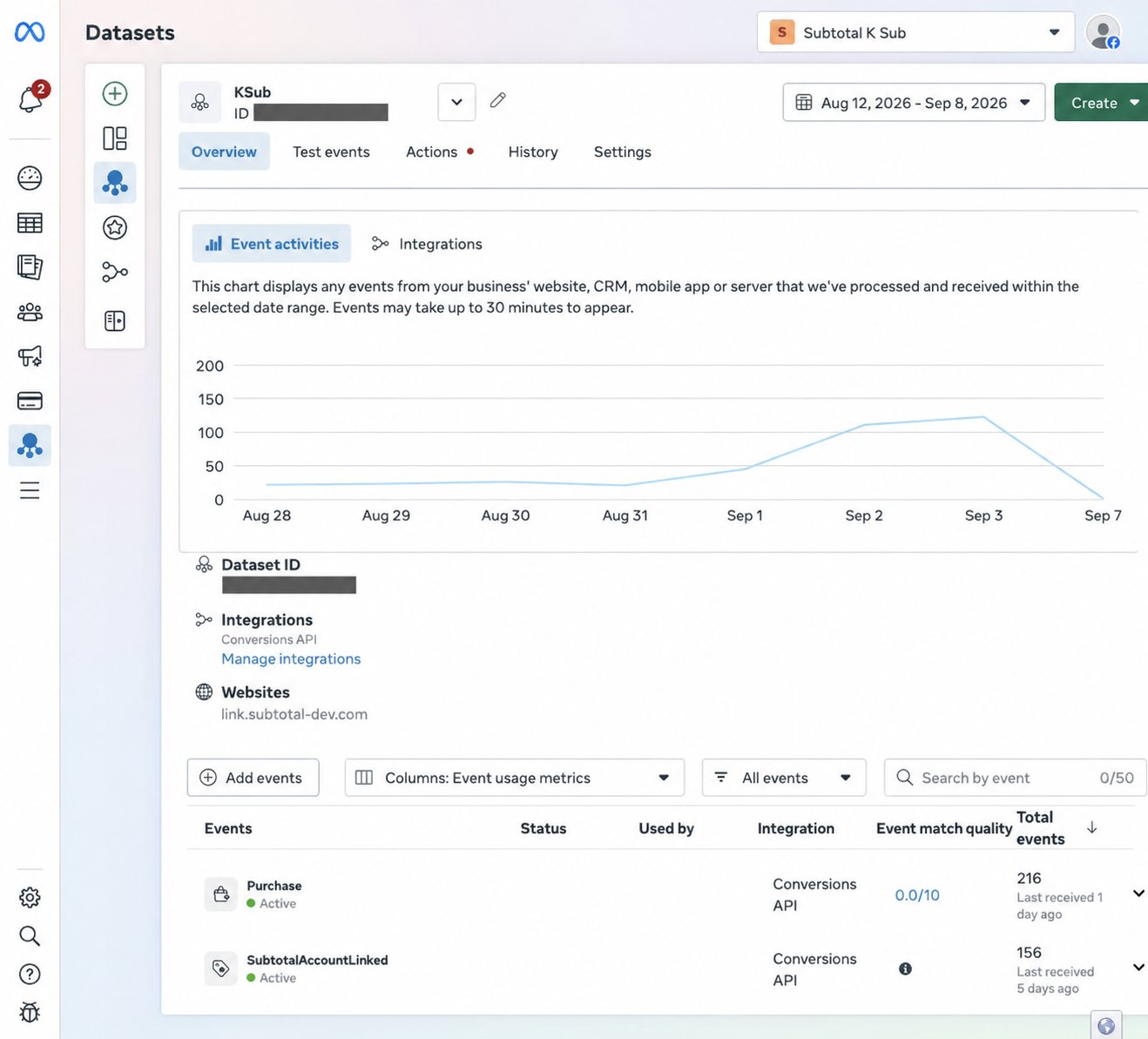Select the highlighted Datasets icon in panel
Image resolution: width=1148 pixels, height=1039 pixels.
(115, 183)
